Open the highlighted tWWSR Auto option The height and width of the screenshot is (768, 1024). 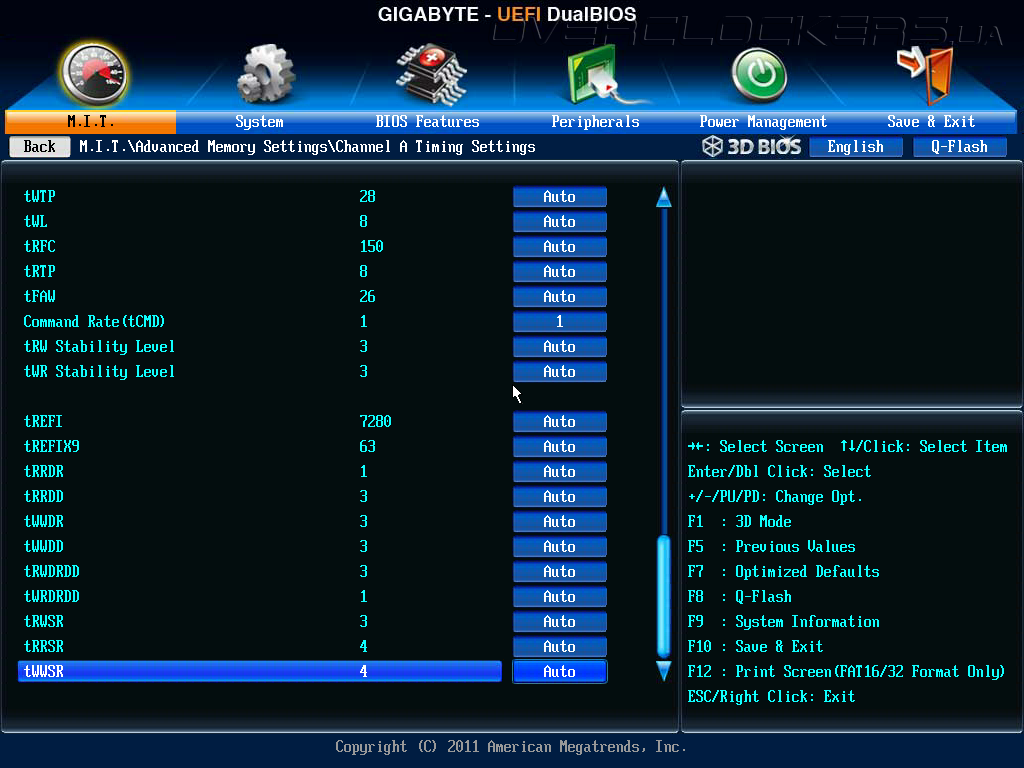point(560,671)
